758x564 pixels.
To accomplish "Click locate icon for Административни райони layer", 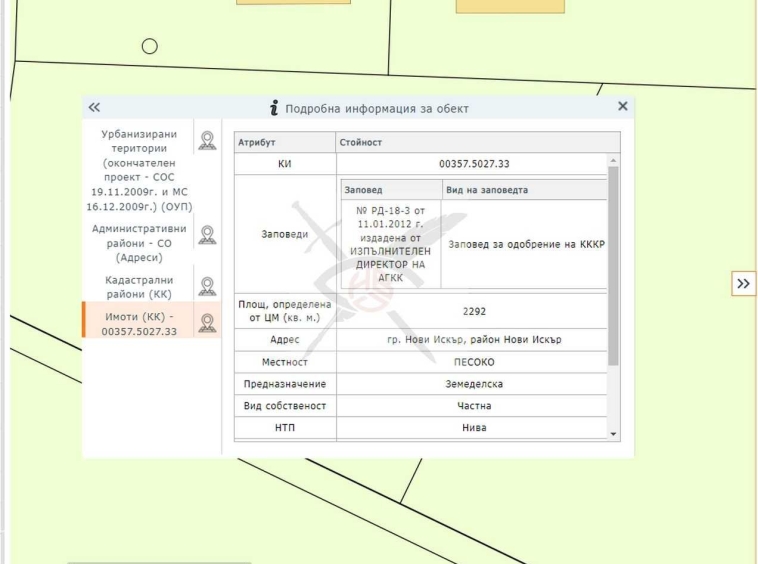I will [207, 235].
